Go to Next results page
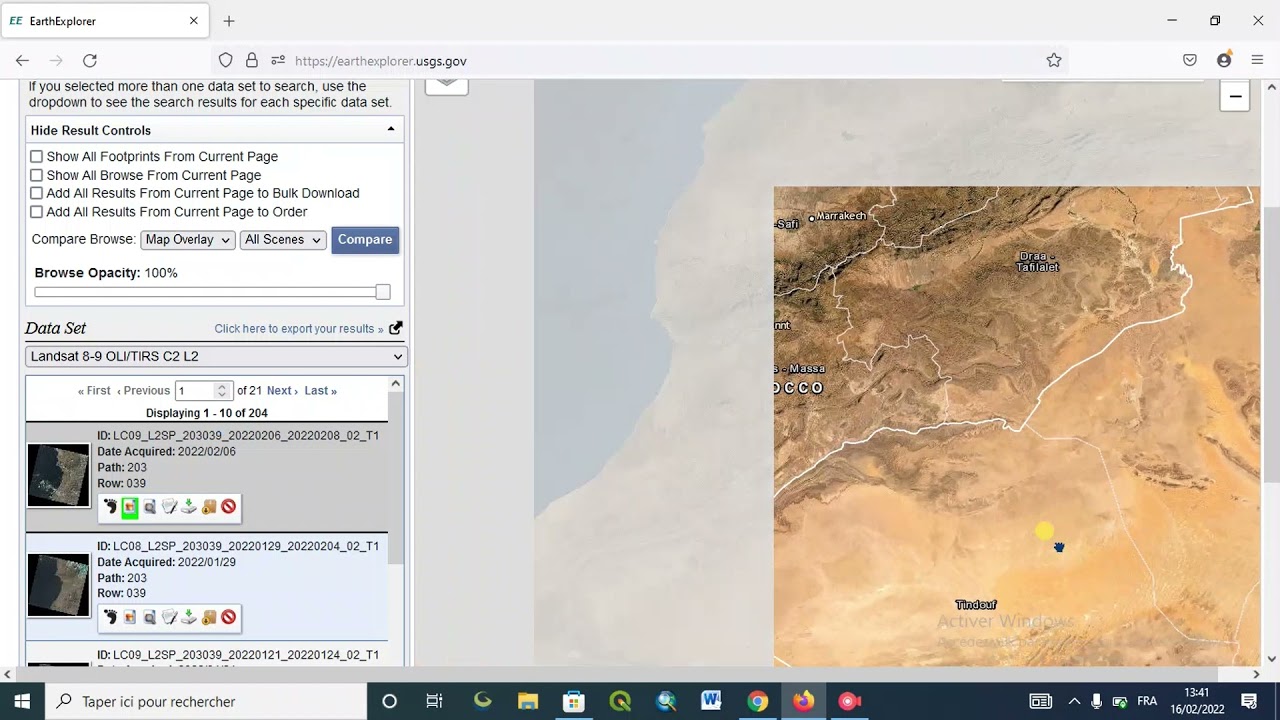 (x=282, y=391)
